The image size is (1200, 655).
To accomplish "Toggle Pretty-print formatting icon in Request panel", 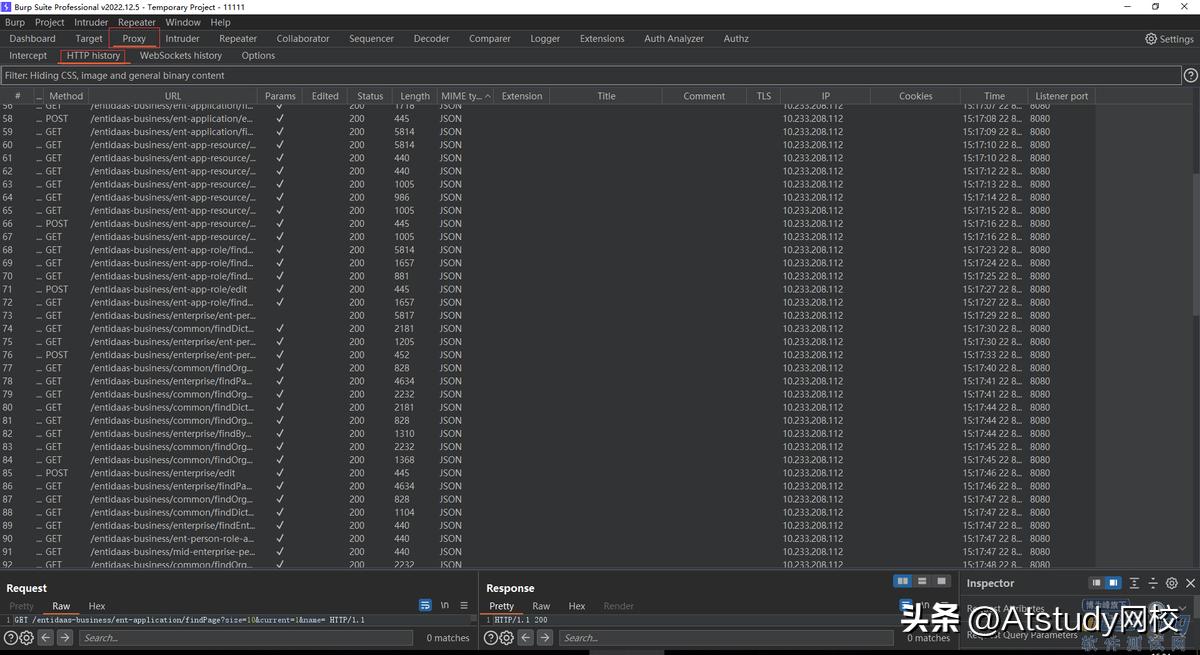I will [x=425, y=605].
